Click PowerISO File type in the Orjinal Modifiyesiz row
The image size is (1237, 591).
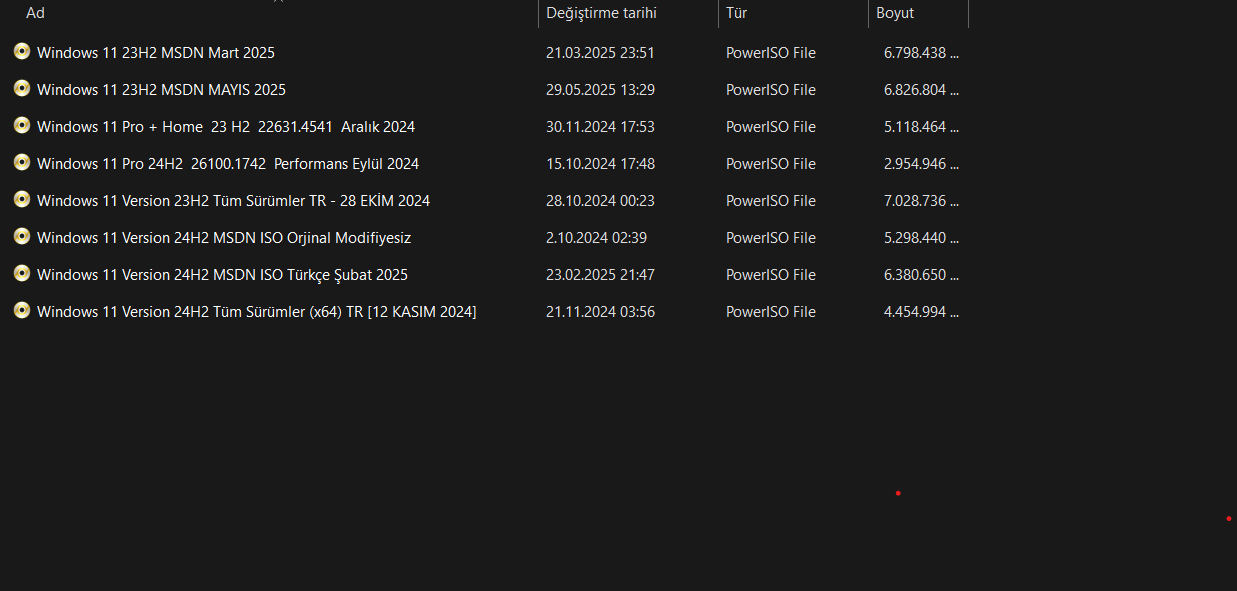771,238
